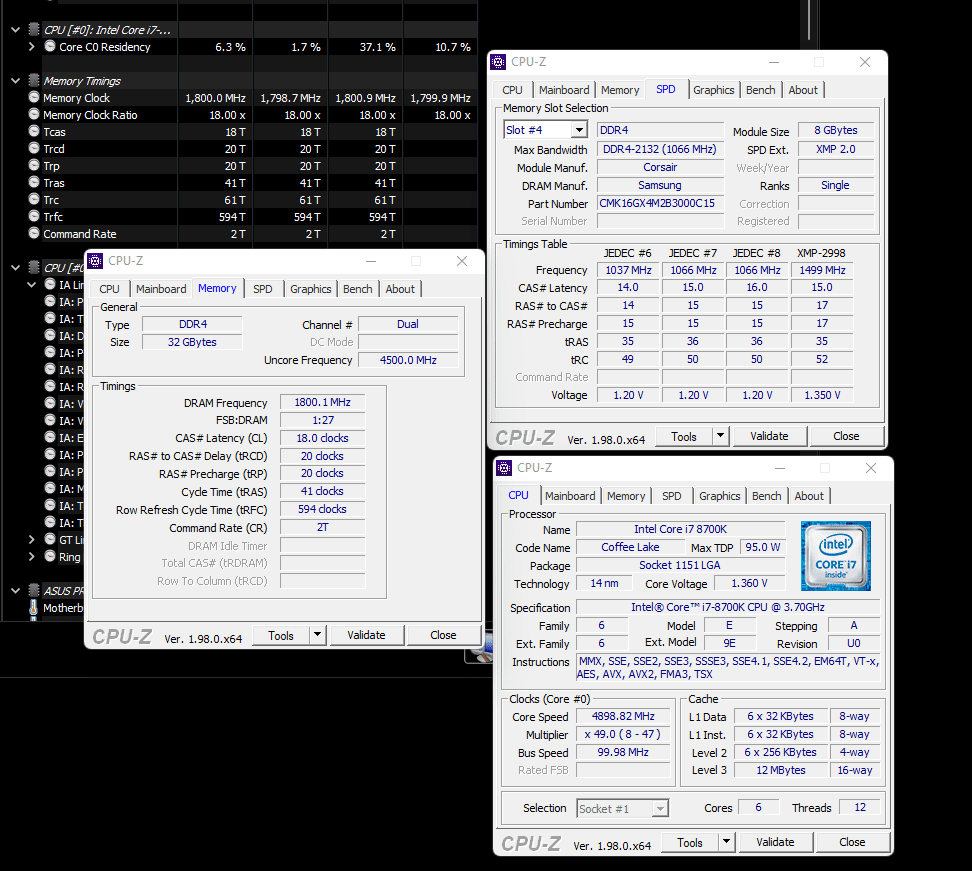
Task: Click Validate button in Memory window
Action: (x=366, y=635)
